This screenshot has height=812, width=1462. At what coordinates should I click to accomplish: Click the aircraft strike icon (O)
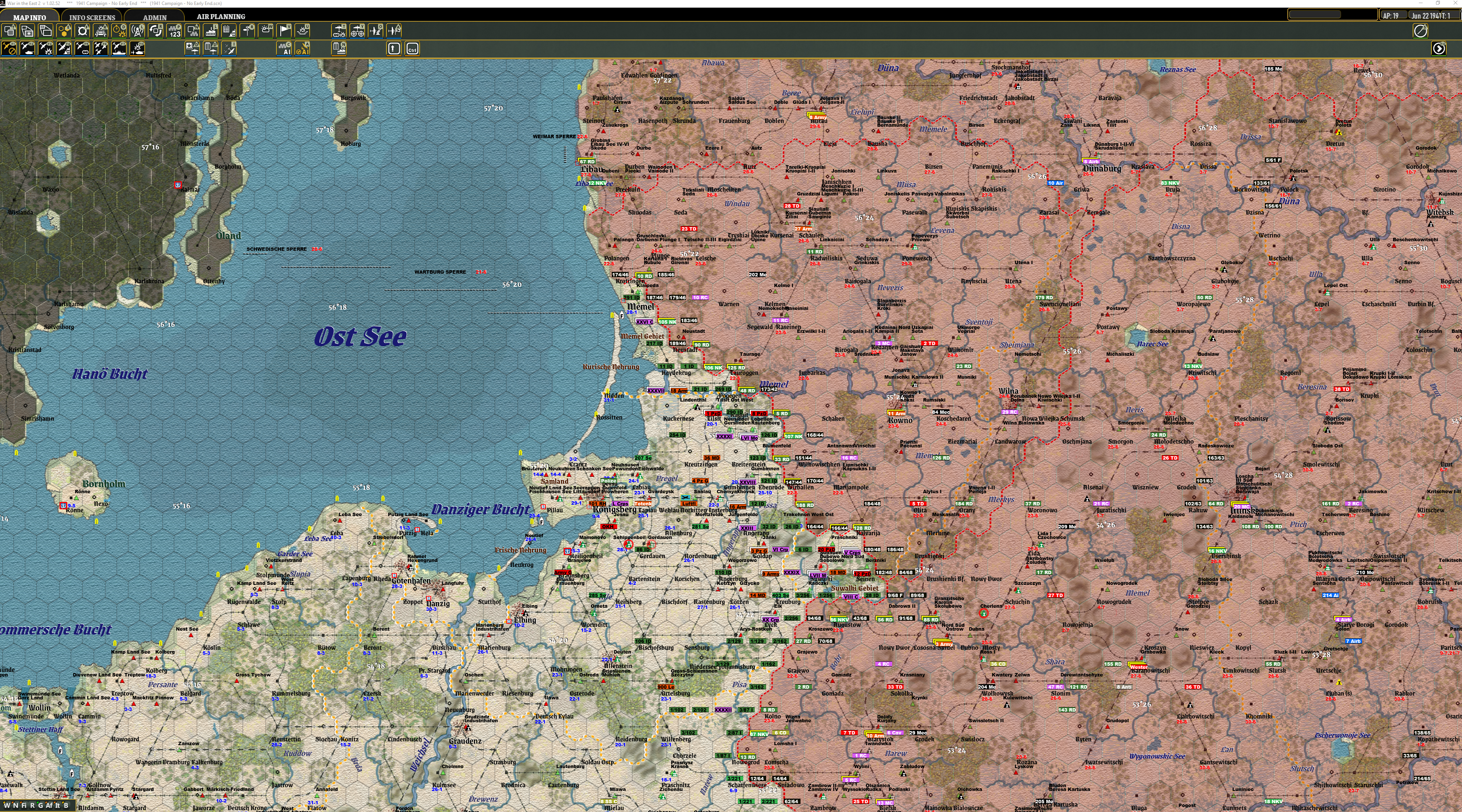tap(376, 31)
